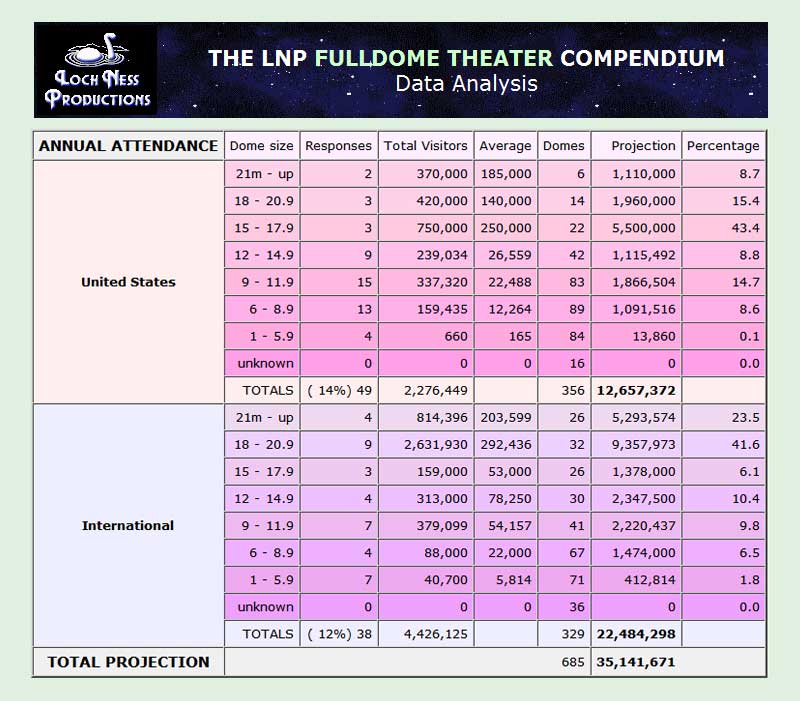Click the 313,000 total visitors cell
Screen dimensions: 800x701
[x=426, y=498]
